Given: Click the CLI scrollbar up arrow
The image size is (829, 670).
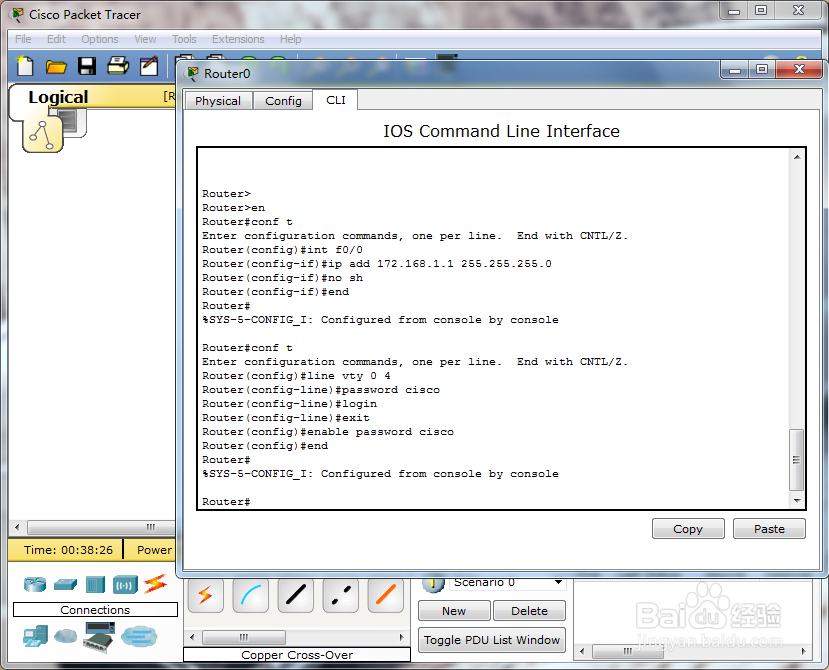Looking at the screenshot, I should click(x=797, y=157).
